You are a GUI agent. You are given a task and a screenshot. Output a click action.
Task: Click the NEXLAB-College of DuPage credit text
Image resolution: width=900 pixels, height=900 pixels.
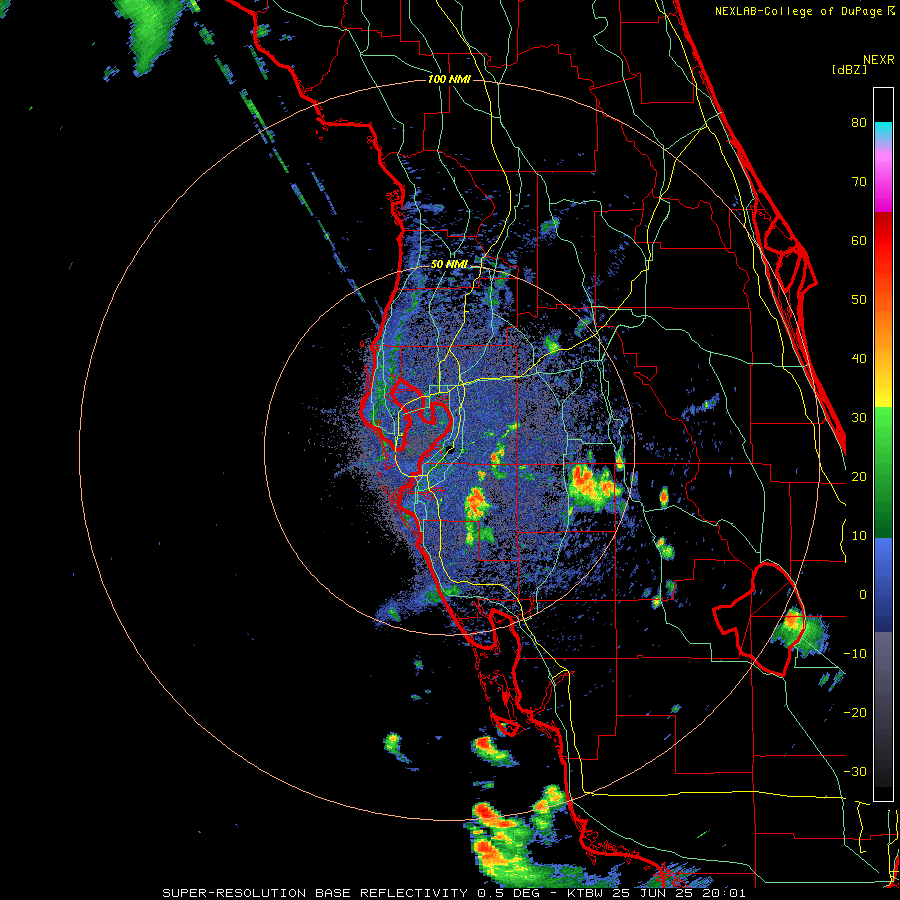click(x=799, y=11)
